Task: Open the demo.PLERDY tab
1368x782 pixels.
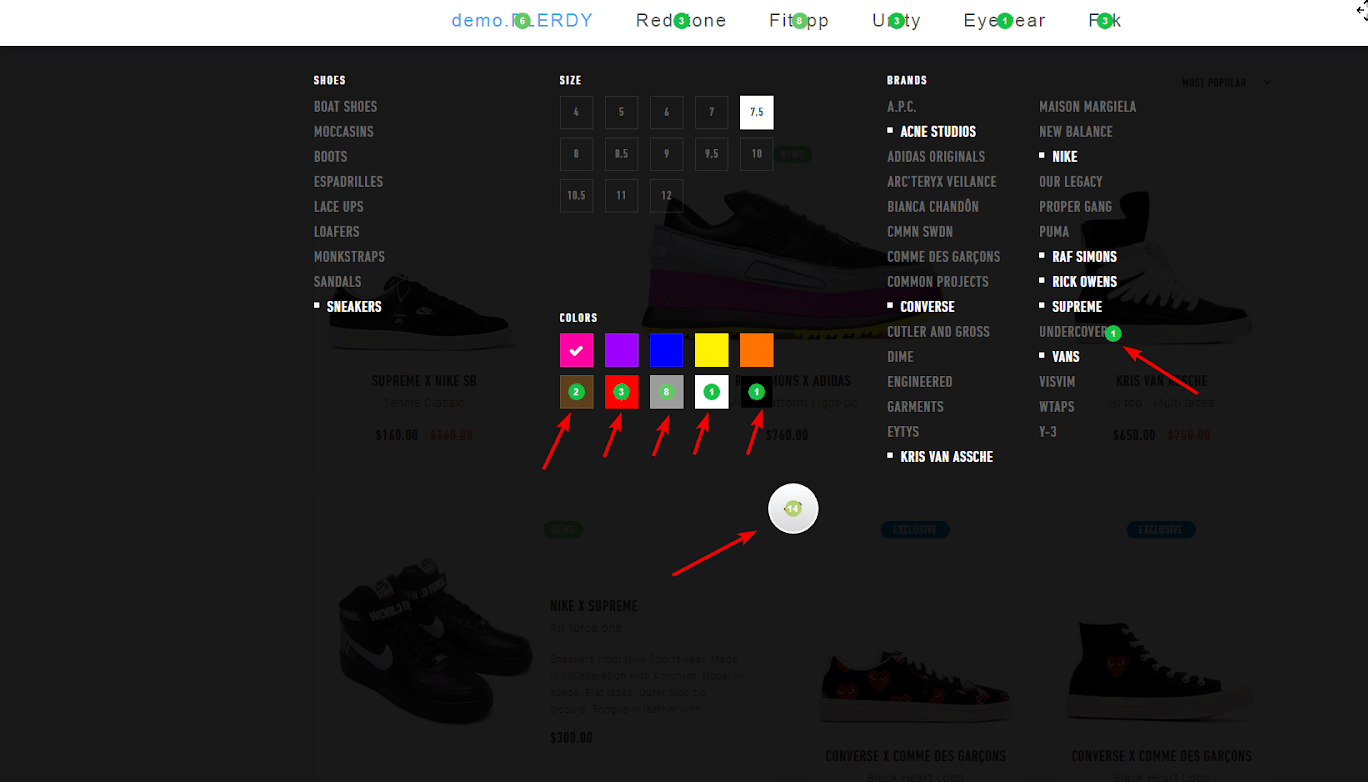Action: tap(522, 20)
